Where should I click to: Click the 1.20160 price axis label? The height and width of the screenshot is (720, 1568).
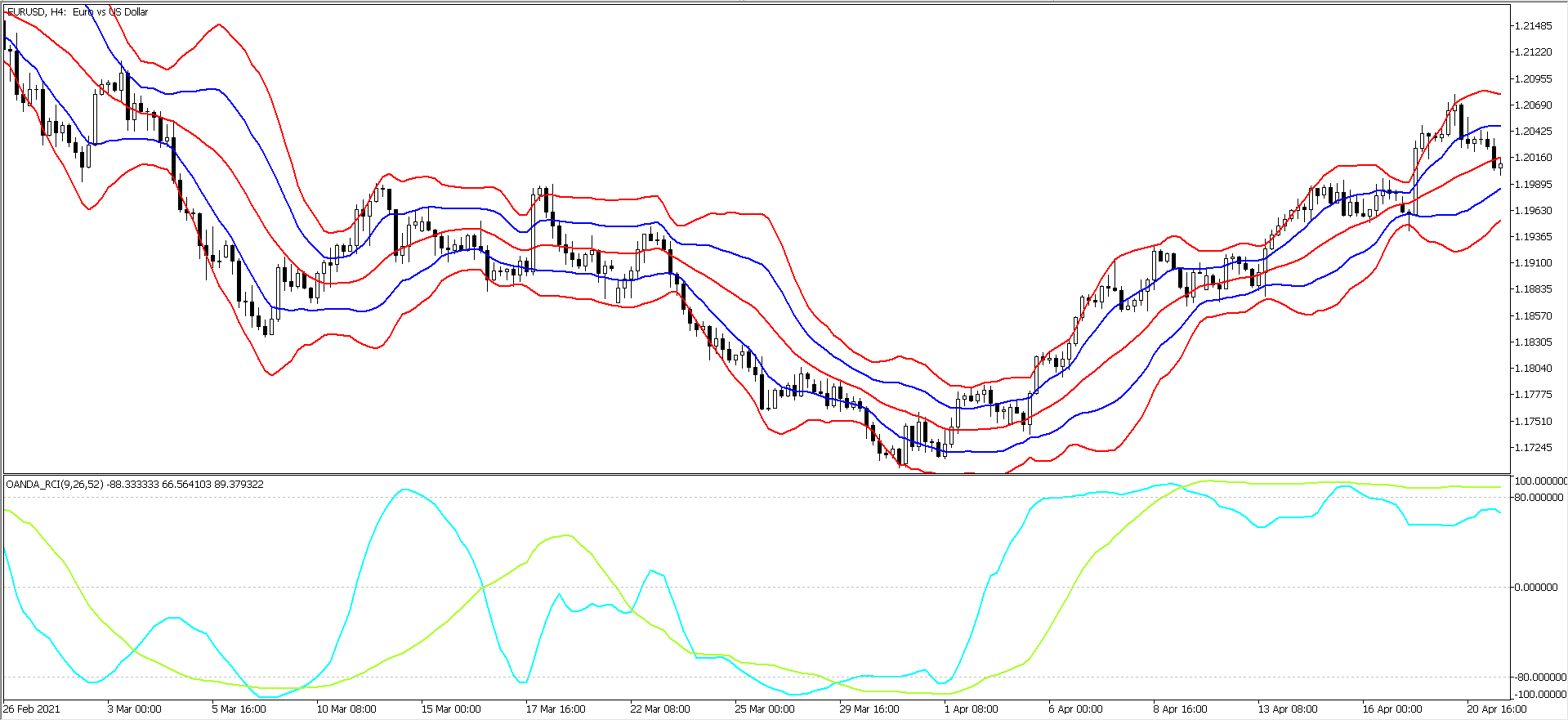[x=1533, y=158]
